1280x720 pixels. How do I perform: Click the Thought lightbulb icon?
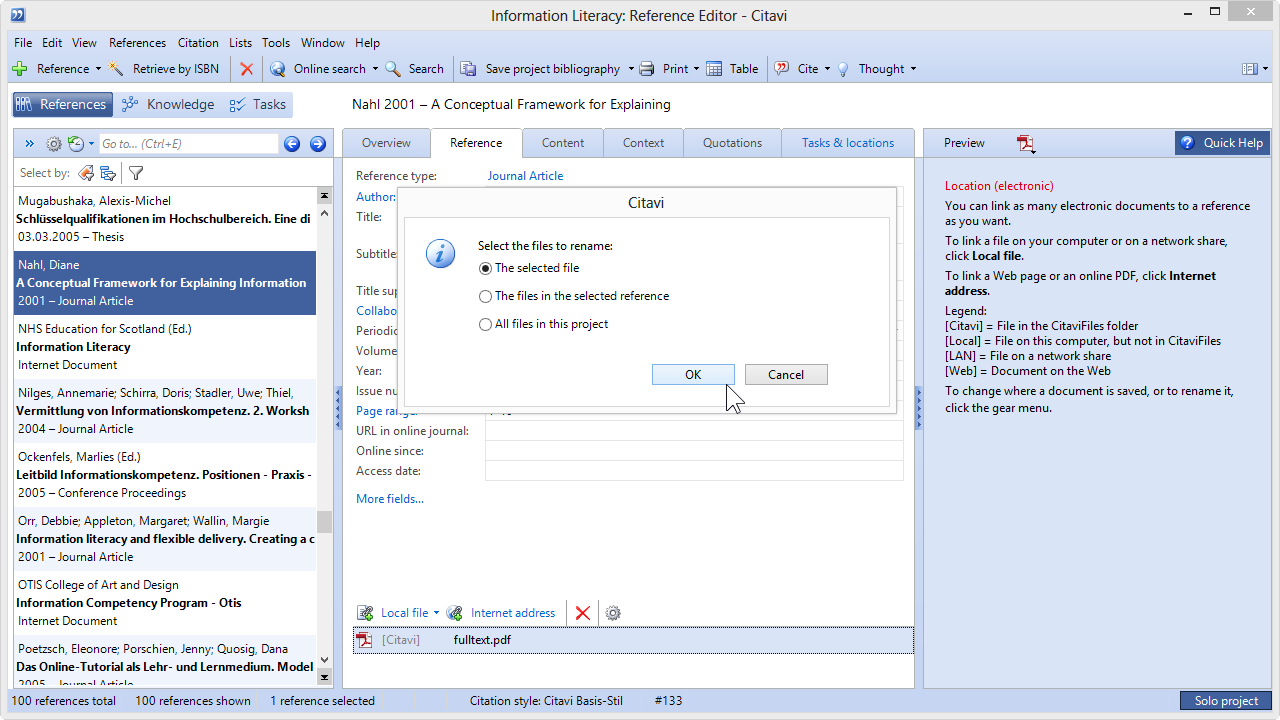tap(843, 69)
